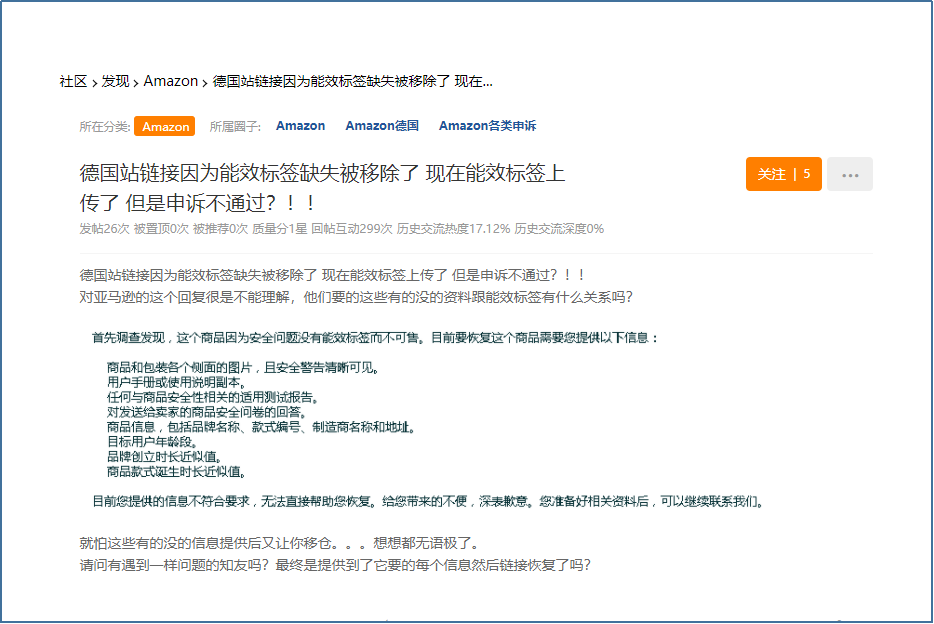The height and width of the screenshot is (624, 934).
Task: Click the post title heading about 能效标签
Action: tap(322, 187)
